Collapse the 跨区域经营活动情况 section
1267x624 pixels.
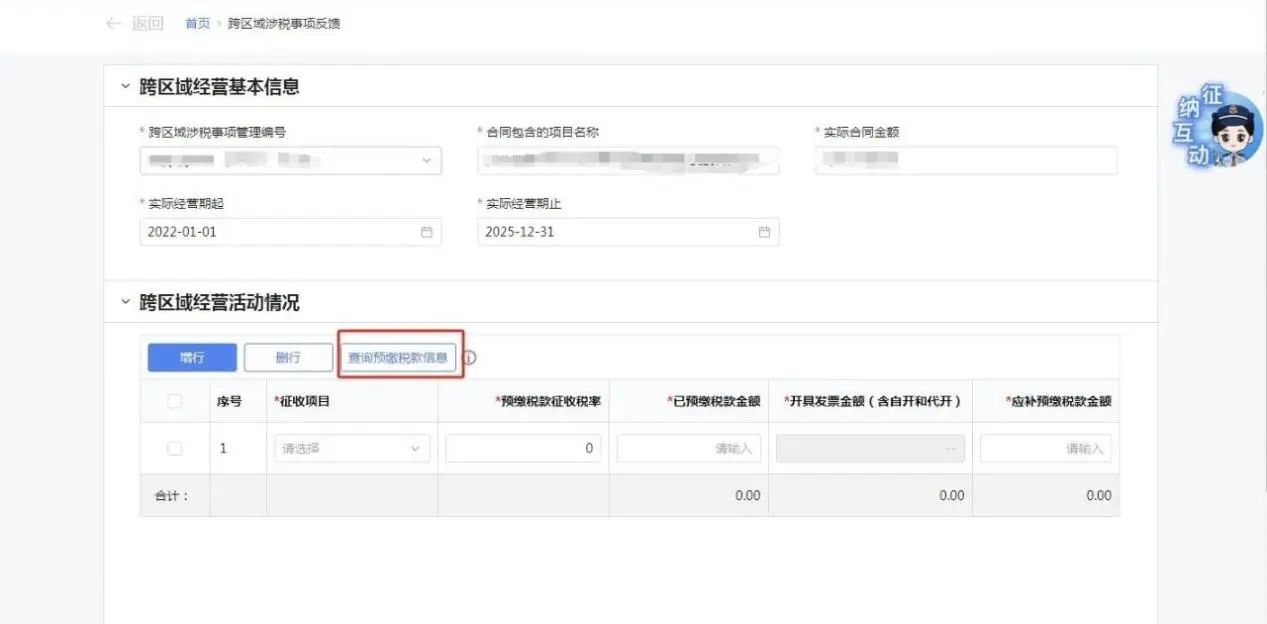tap(125, 302)
